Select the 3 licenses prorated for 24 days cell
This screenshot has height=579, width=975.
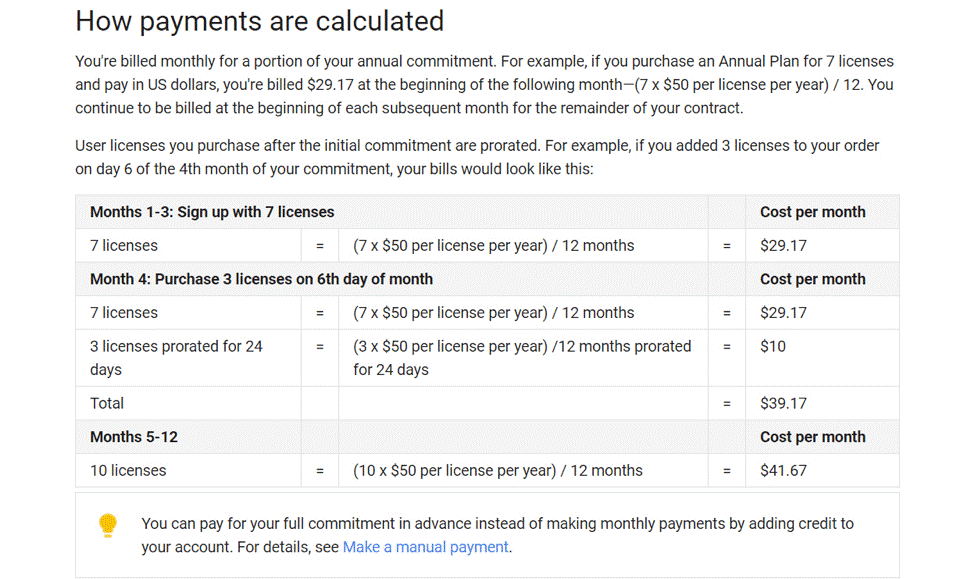tap(188, 358)
